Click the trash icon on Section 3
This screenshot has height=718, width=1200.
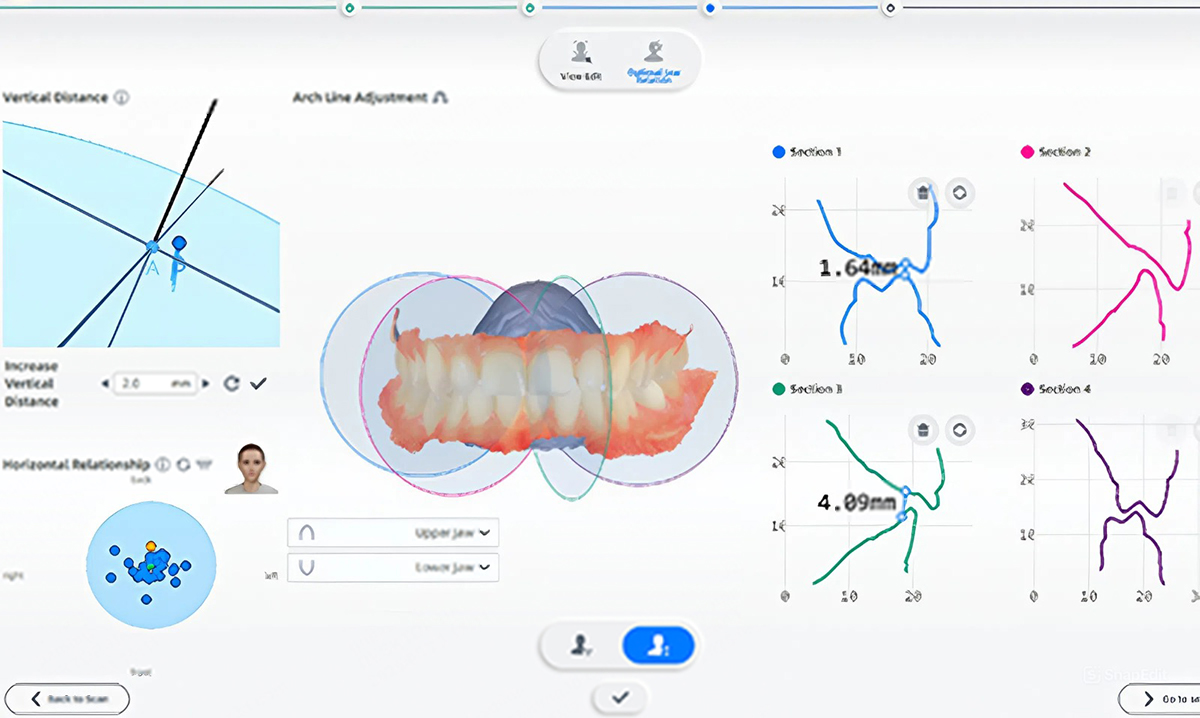(x=922, y=430)
